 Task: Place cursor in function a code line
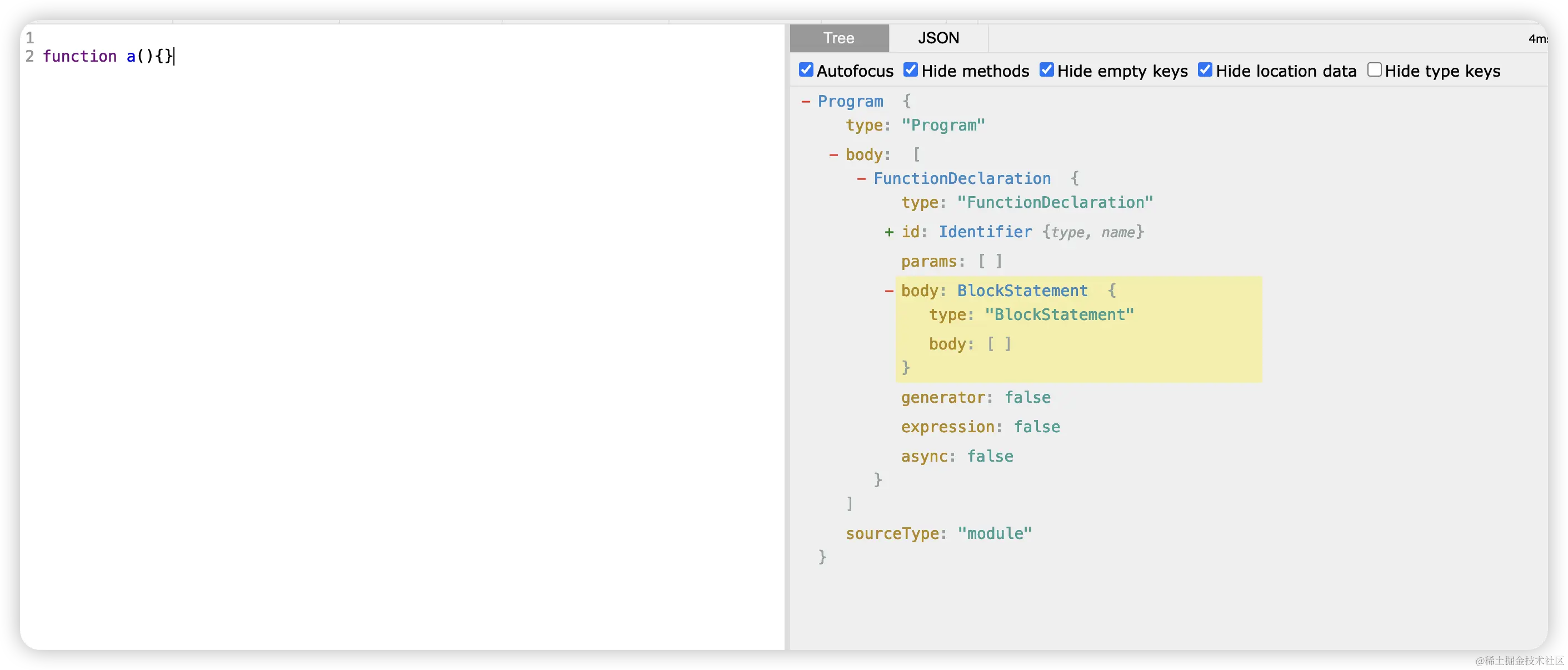tap(108, 57)
